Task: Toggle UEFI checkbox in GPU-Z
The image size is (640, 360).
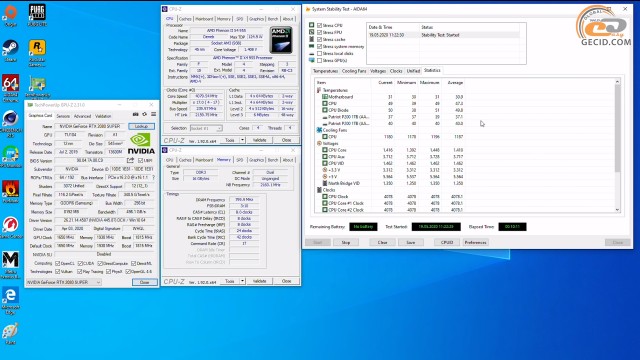Action: point(140,160)
